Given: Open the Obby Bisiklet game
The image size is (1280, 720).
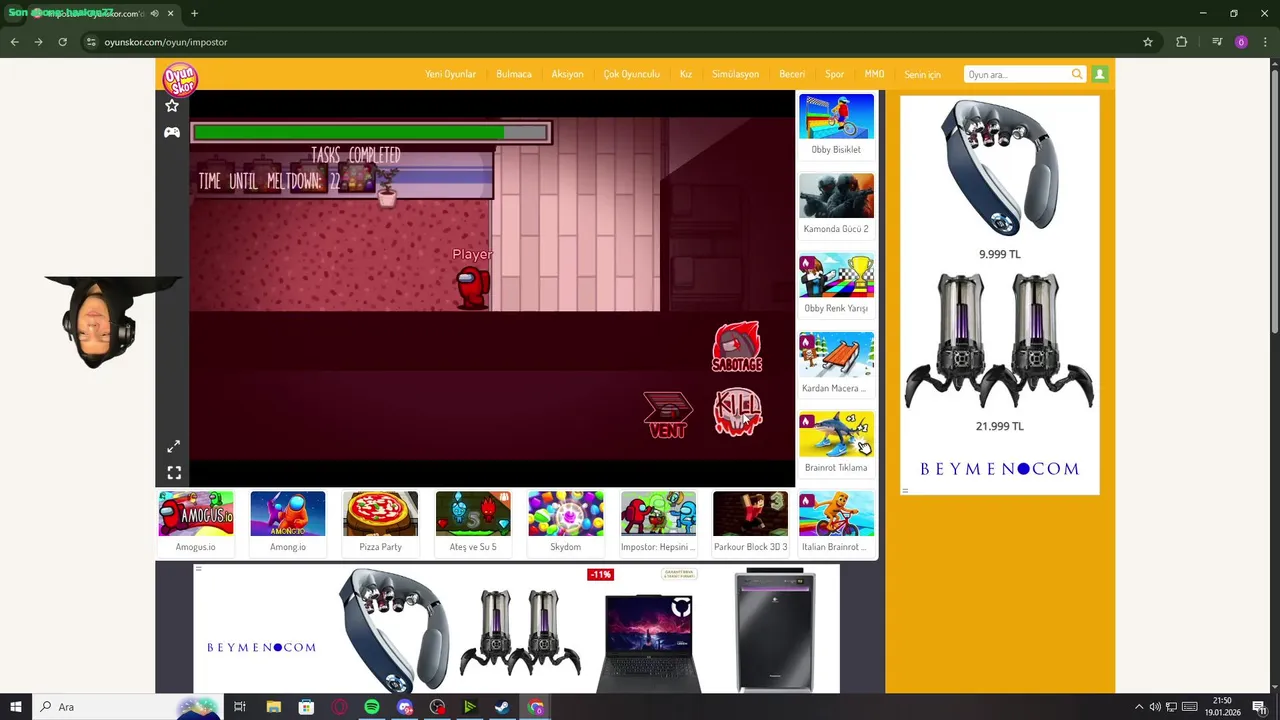Looking at the screenshot, I should (x=836, y=125).
